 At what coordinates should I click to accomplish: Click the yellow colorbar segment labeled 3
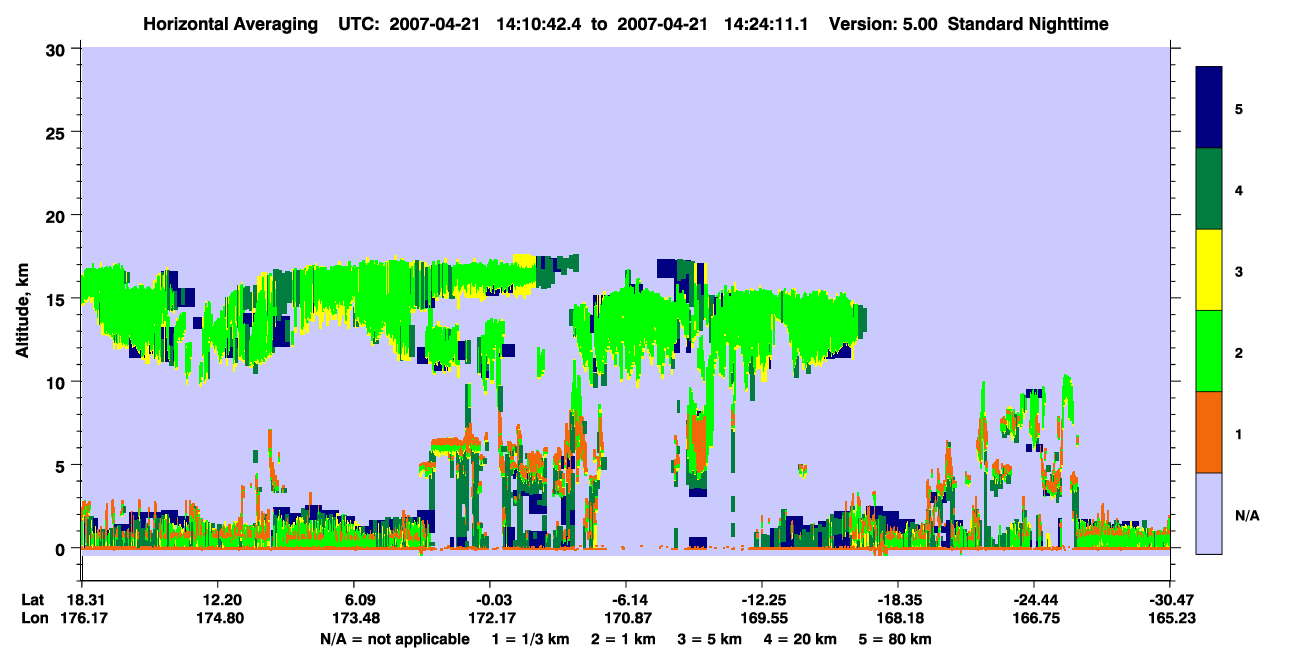(x=1209, y=270)
